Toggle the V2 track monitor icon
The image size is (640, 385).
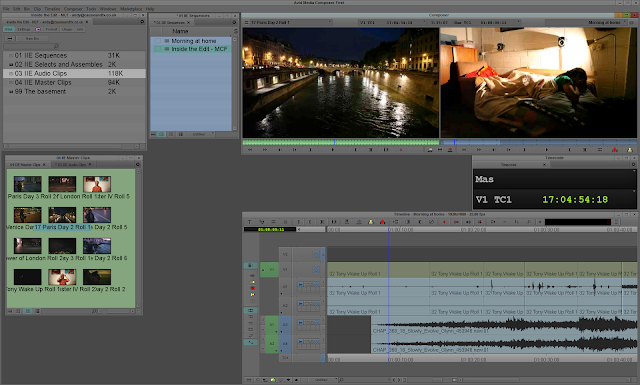[x=316, y=254]
